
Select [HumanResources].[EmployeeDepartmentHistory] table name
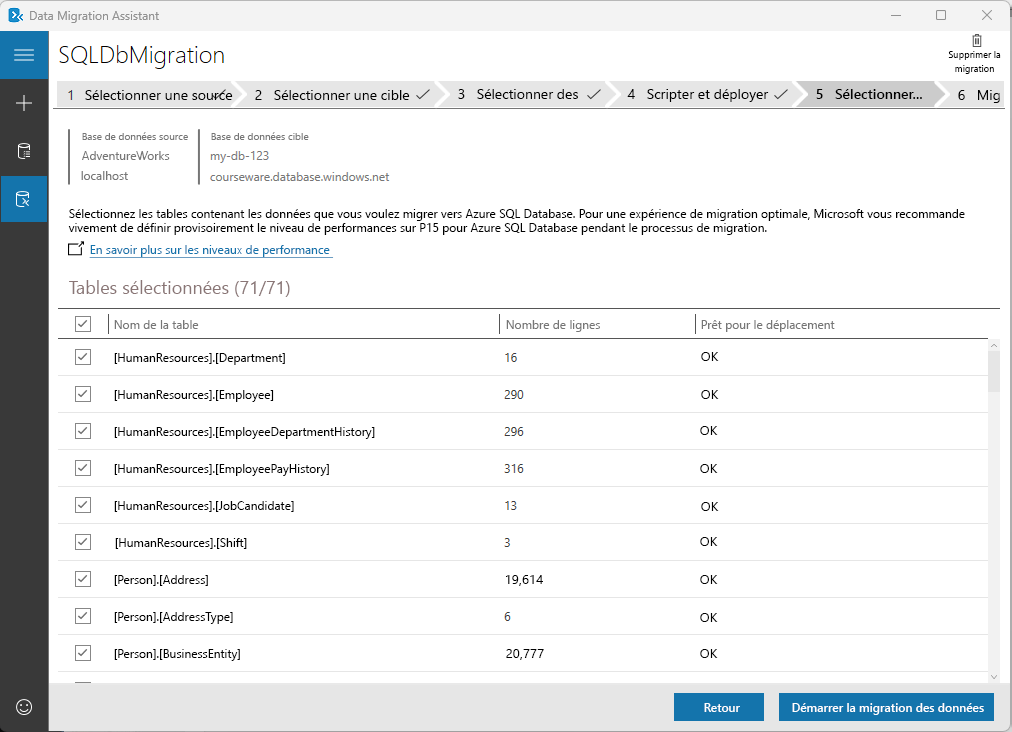[244, 432]
